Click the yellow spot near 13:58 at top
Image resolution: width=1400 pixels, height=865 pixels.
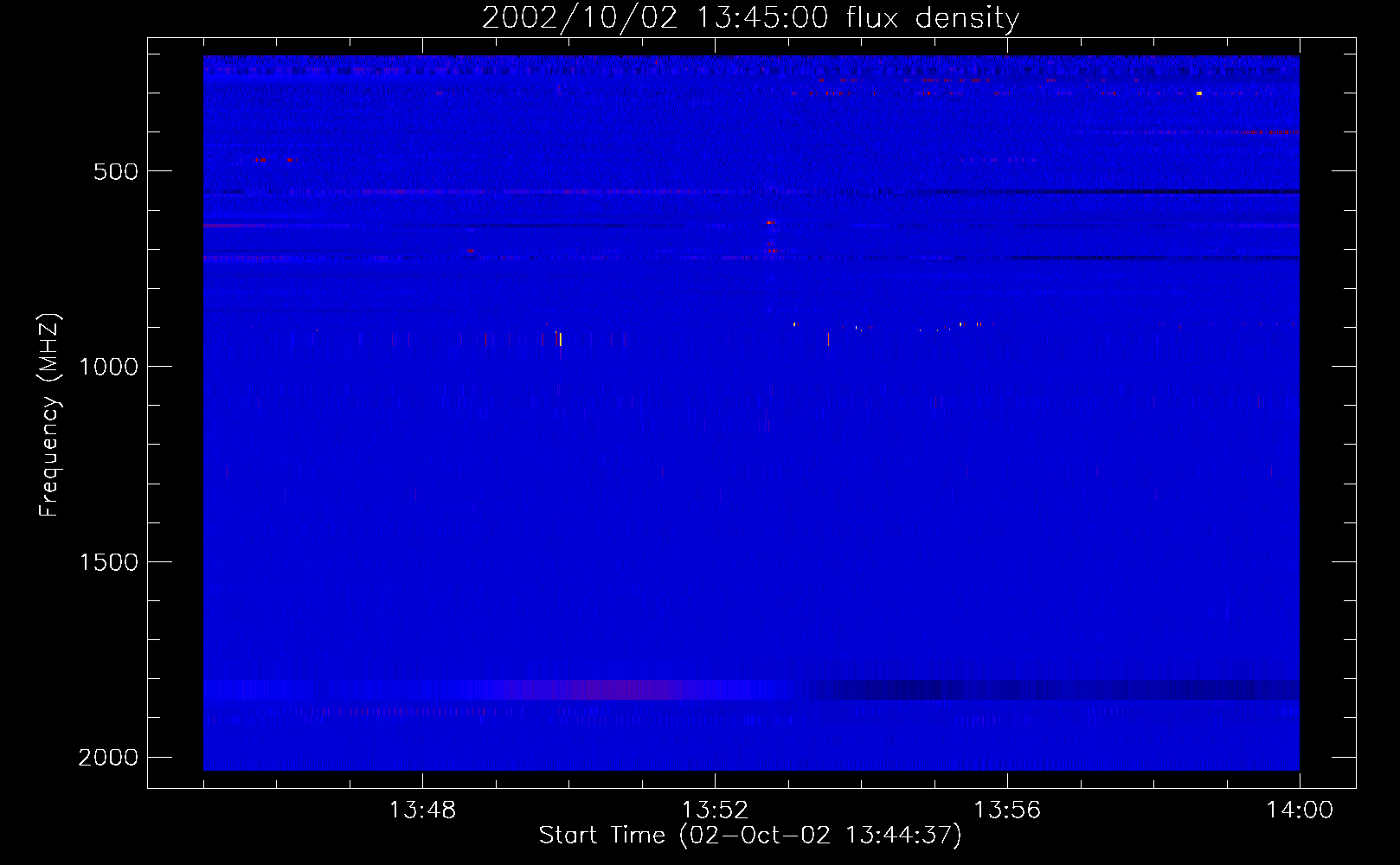click(1199, 93)
